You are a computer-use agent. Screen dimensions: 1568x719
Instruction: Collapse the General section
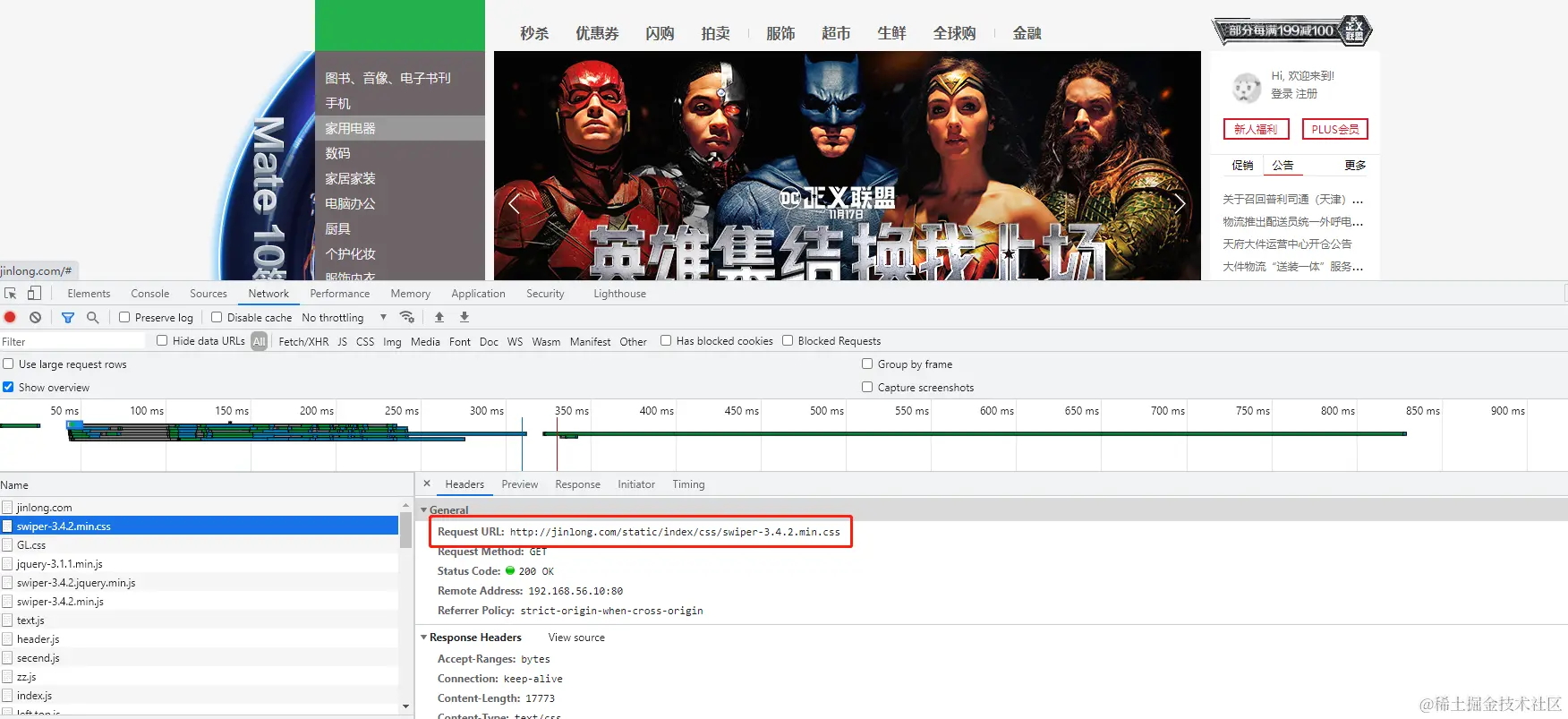424,509
